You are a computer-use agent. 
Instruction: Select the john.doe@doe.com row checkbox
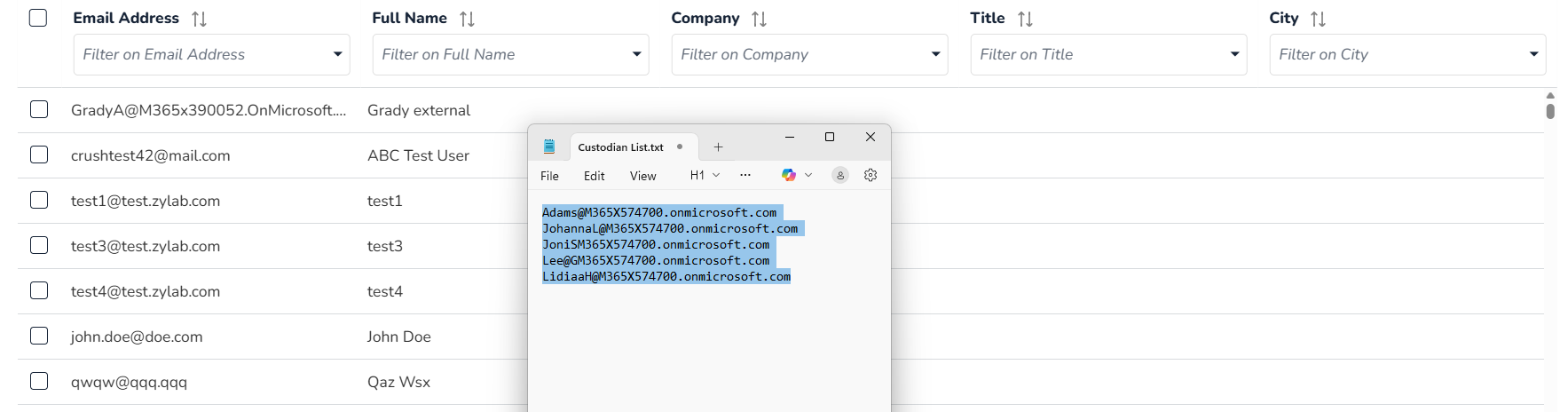(x=39, y=337)
